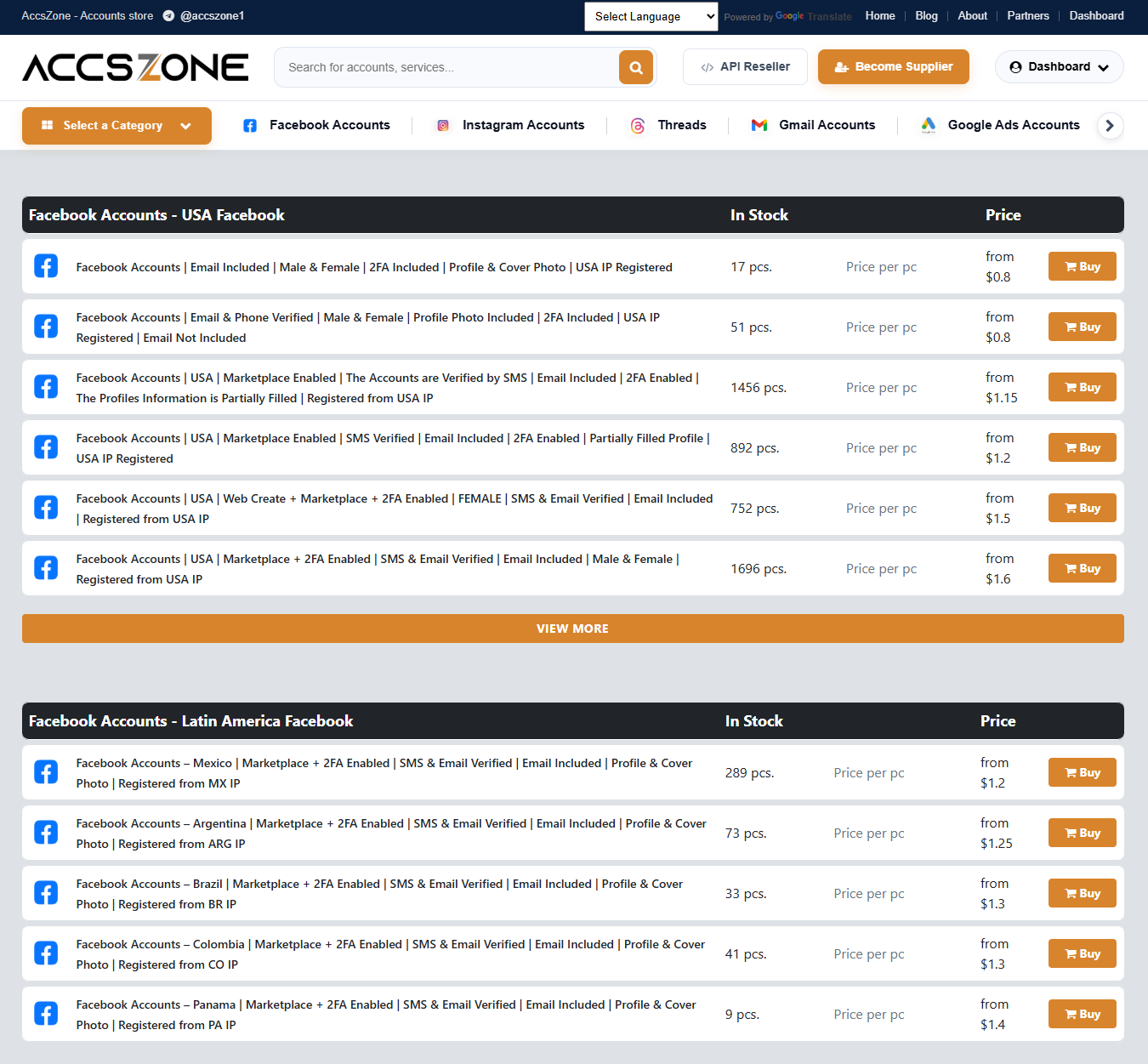This screenshot has width=1148, height=1064.
Task: Buy the Brazil Facebook accounts
Action: pyautogui.click(x=1083, y=893)
